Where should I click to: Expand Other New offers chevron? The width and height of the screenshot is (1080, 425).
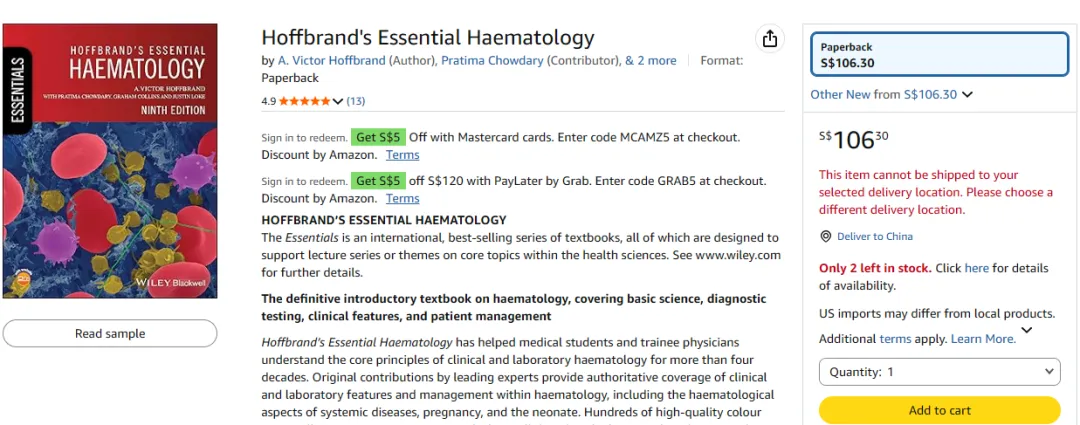click(967, 94)
